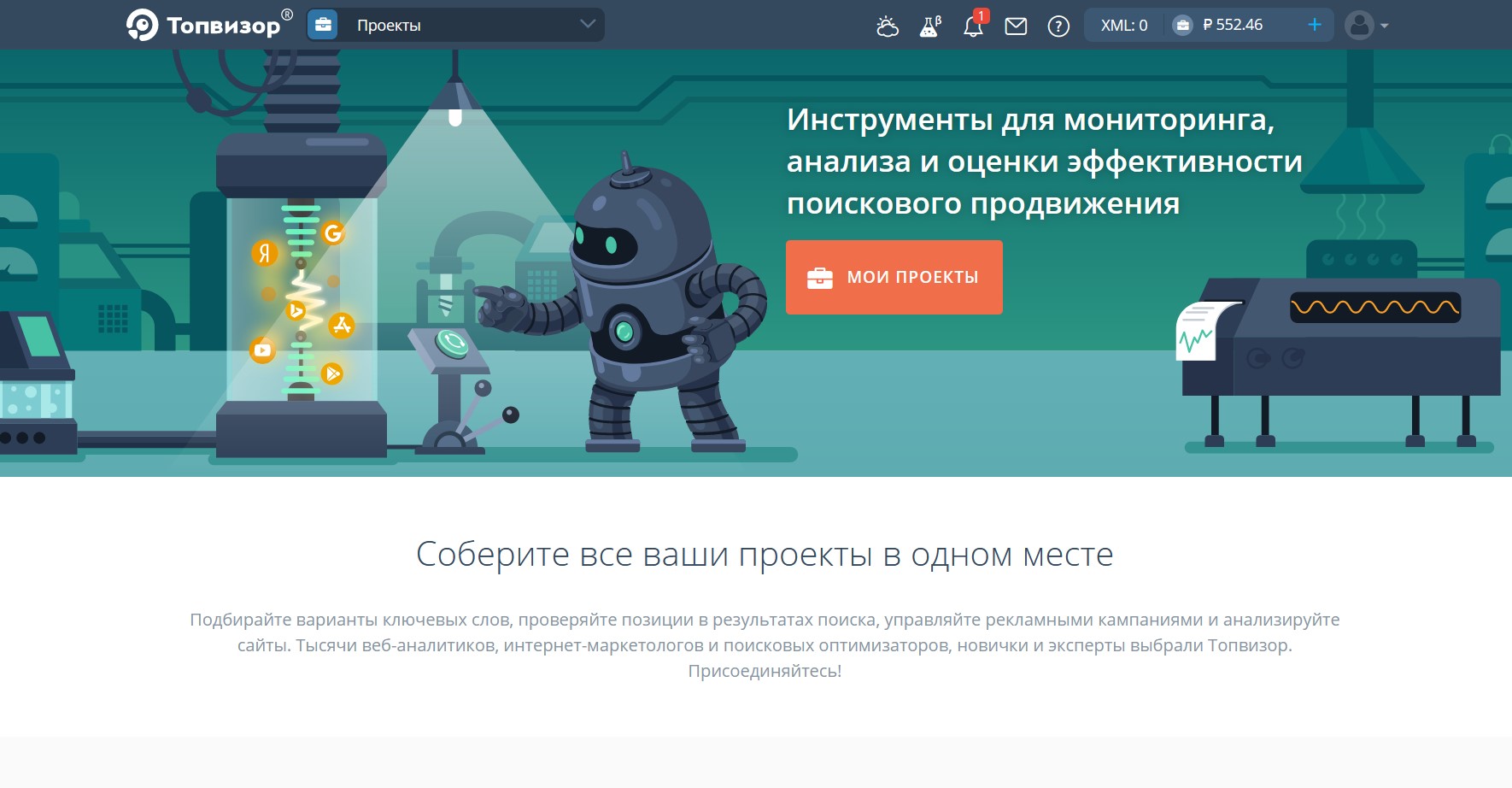The width and height of the screenshot is (1512, 788).
Task: Open help with the question mark icon
Action: coord(1058,26)
